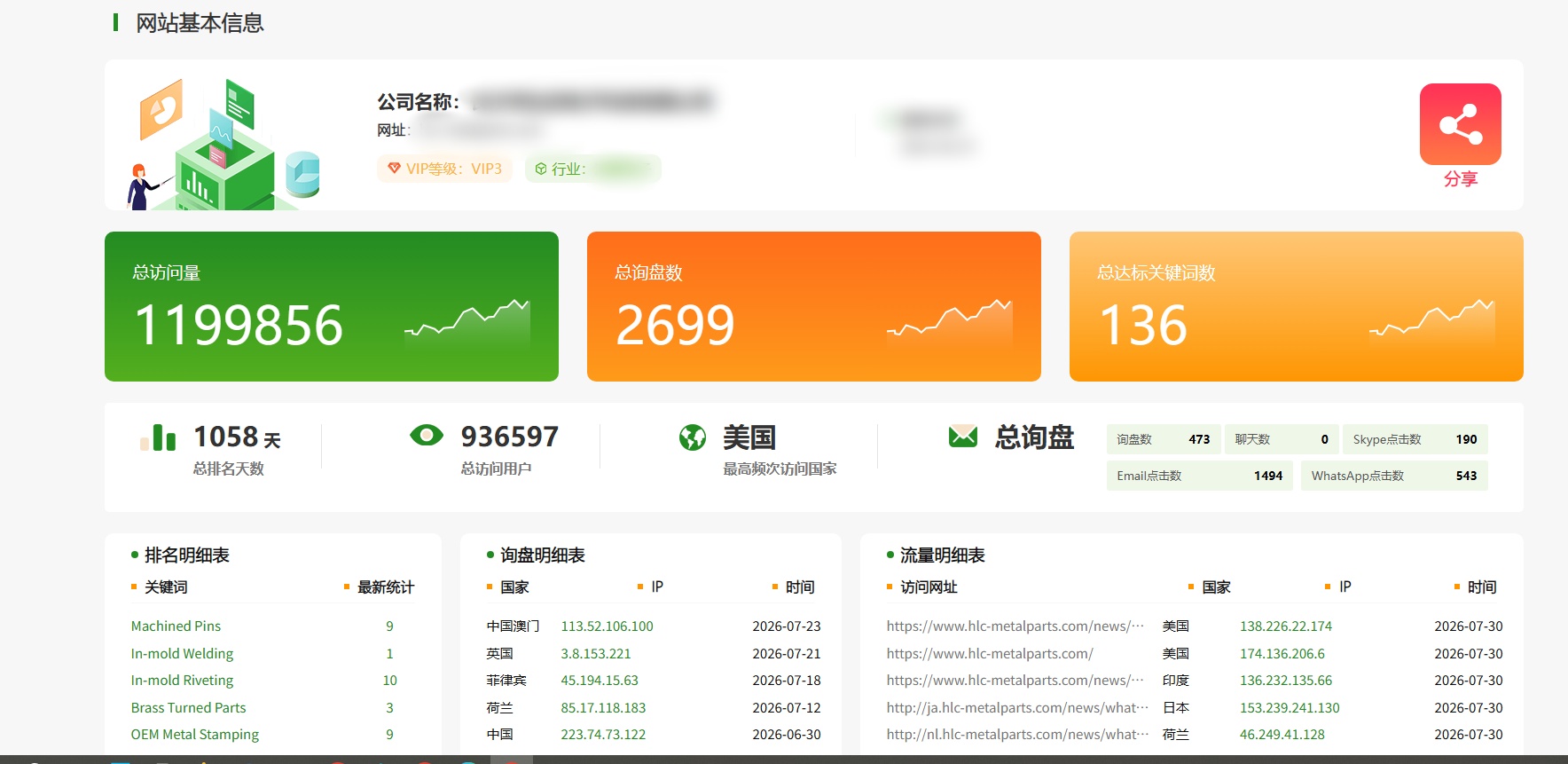This screenshot has height=764, width=1568.
Task: Click the 流量明细表 section title
Action: (943, 555)
